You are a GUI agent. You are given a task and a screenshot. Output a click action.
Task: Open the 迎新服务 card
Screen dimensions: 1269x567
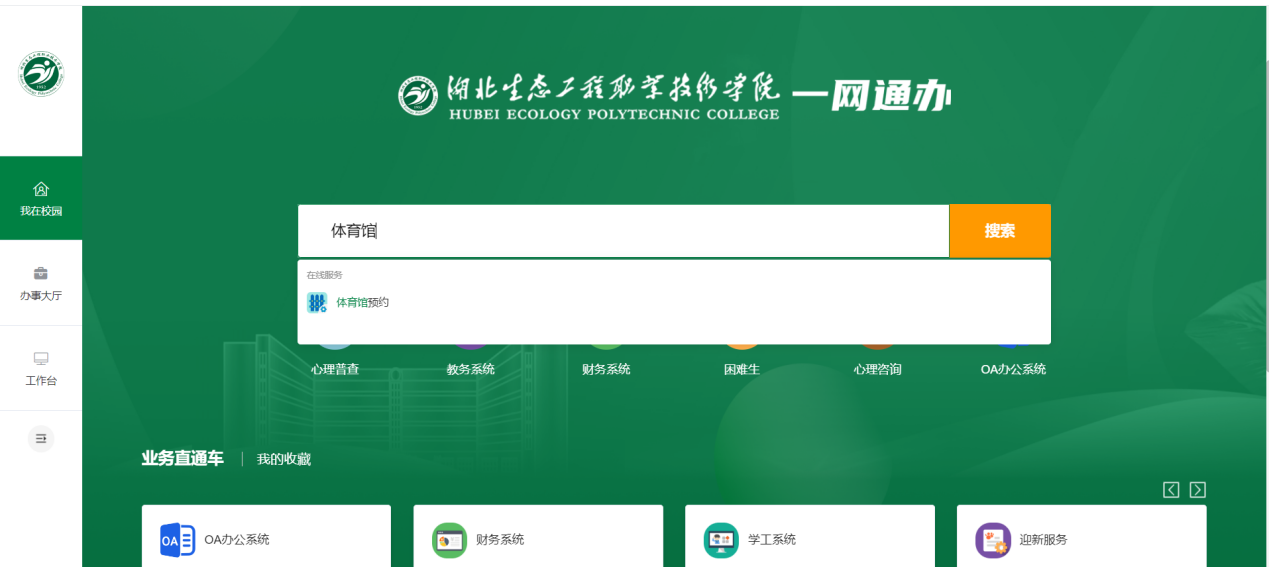(1082, 536)
